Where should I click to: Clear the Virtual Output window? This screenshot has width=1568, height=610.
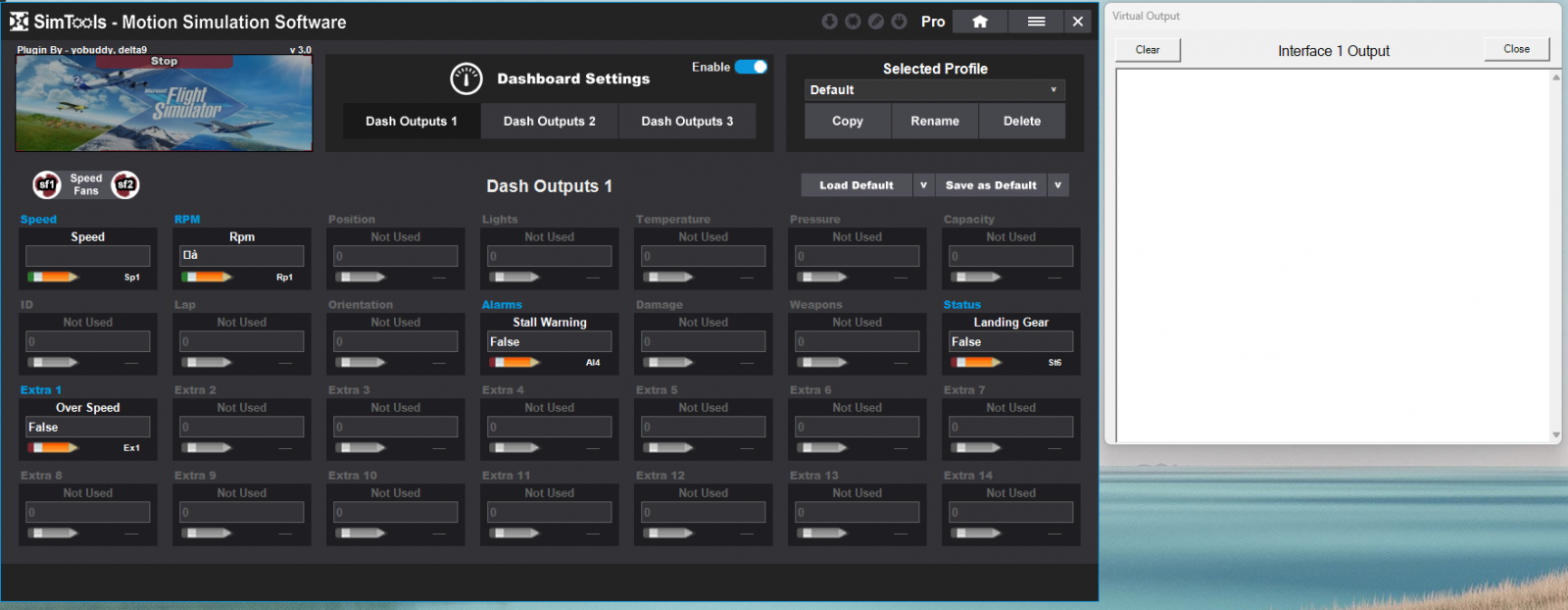(1148, 50)
